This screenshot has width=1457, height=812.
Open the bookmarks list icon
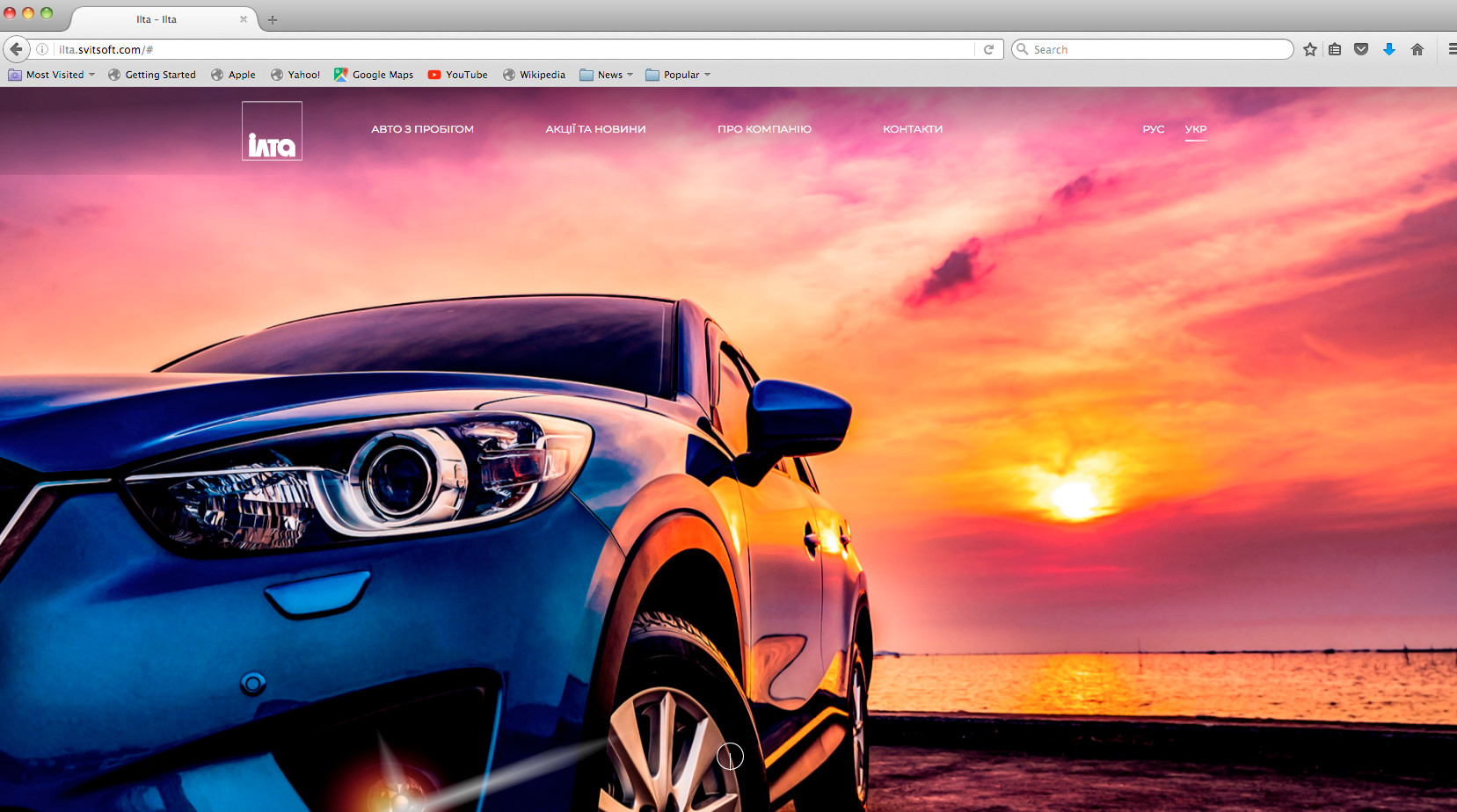point(1335,49)
